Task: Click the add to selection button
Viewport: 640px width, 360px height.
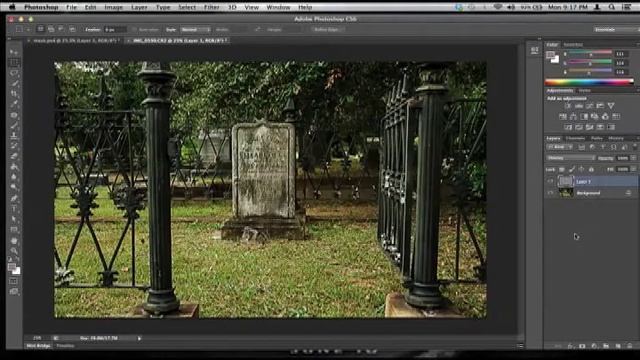Action: (x=51, y=29)
